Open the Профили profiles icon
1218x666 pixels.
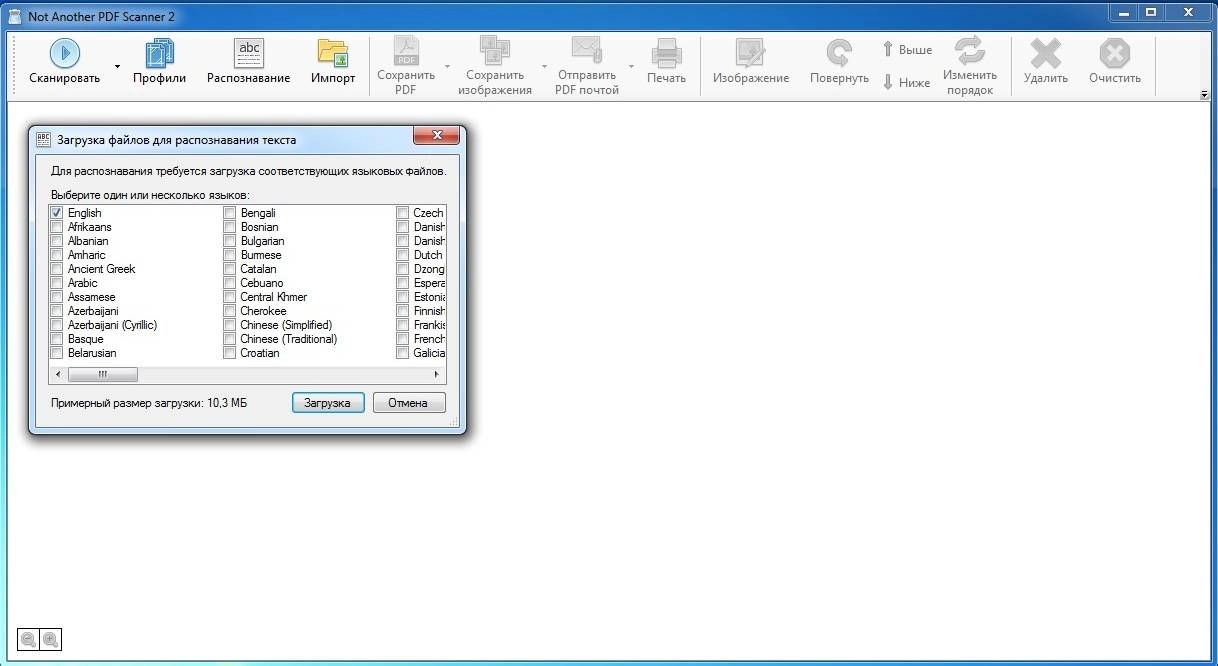point(160,53)
